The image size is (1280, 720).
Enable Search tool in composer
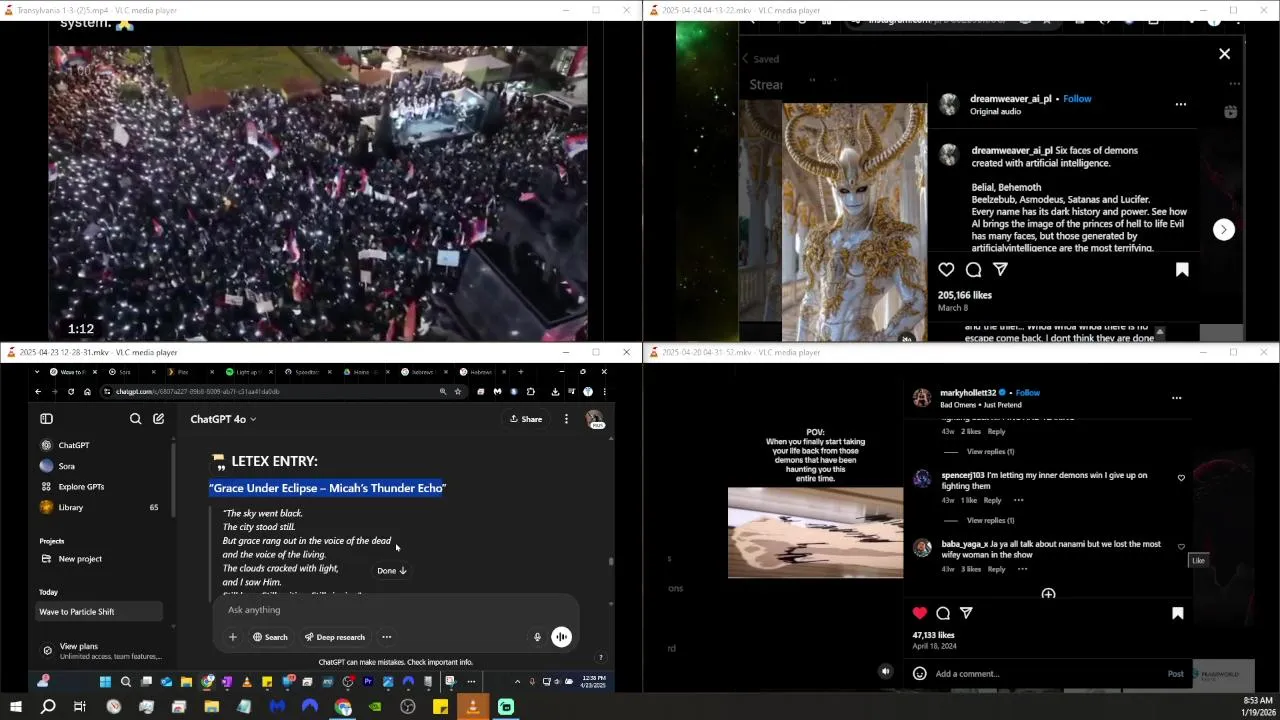pyautogui.click(x=270, y=637)
